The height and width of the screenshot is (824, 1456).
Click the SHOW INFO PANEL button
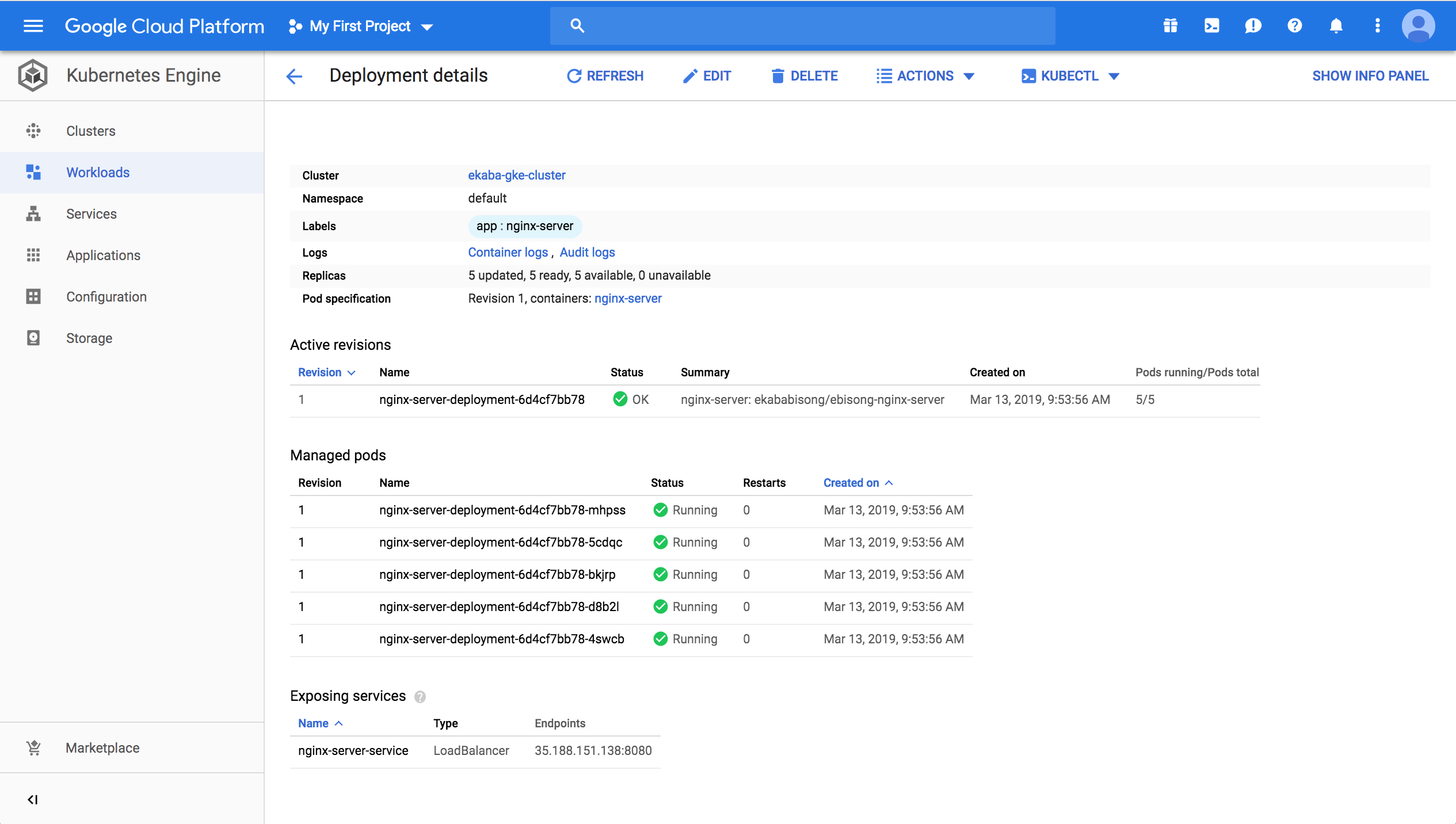pyautogui.click(x=1370, y=75)
